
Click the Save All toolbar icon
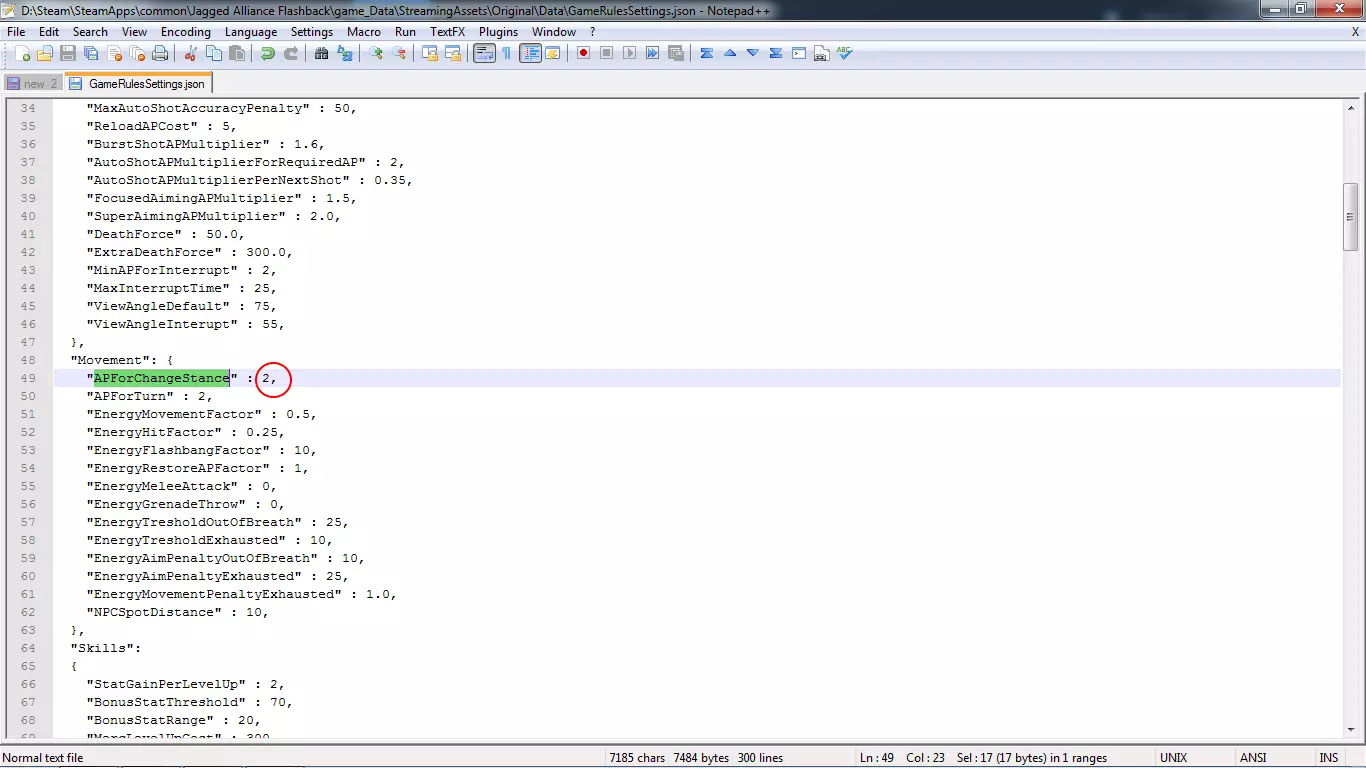[91, 53]
